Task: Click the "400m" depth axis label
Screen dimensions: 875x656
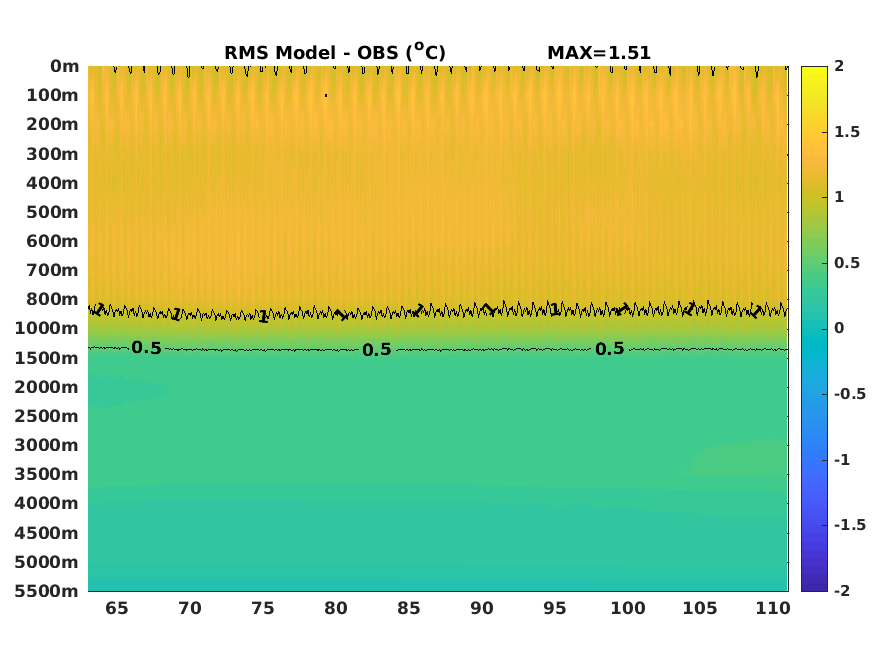Action: (52, 183)
